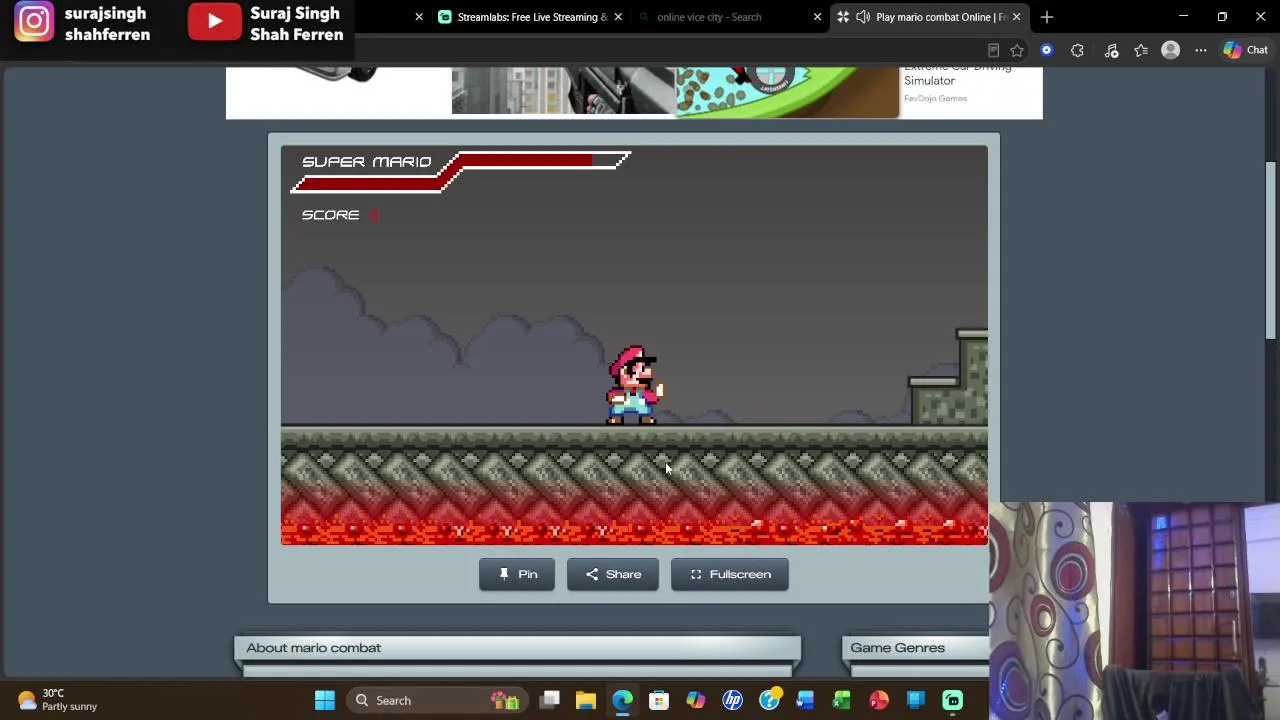
Task: Open the HP app in the taskbar
Action: click(733, 700)
